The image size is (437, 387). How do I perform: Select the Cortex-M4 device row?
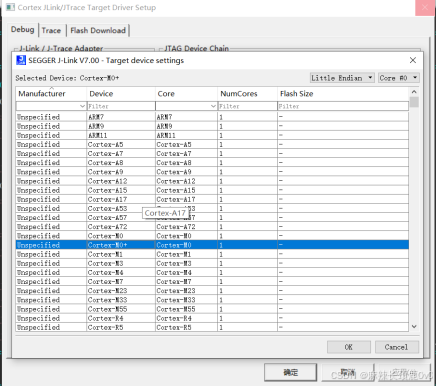point(212,272)
